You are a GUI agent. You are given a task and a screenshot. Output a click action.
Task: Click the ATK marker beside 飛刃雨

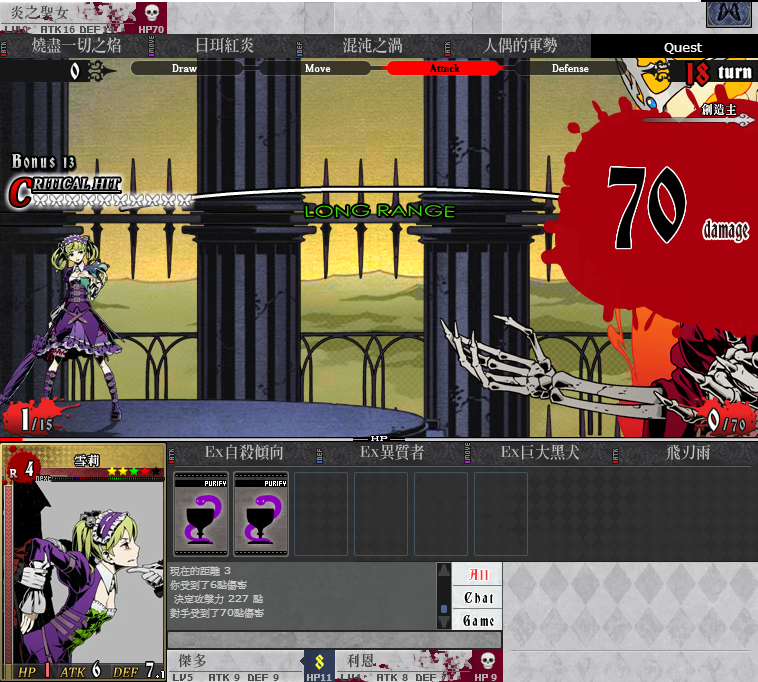[615, 455]
